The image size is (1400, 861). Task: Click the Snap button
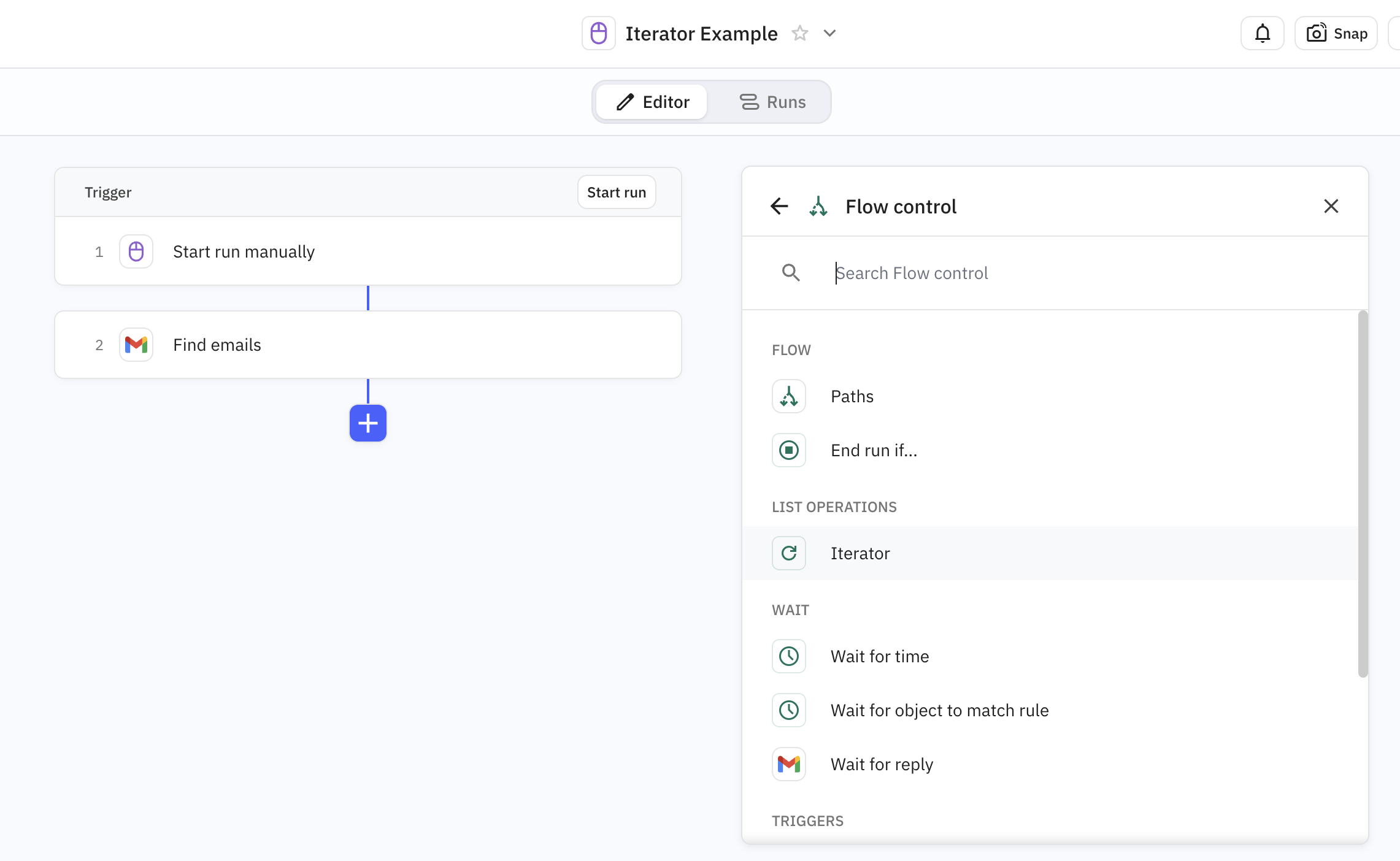(1336, 33)
